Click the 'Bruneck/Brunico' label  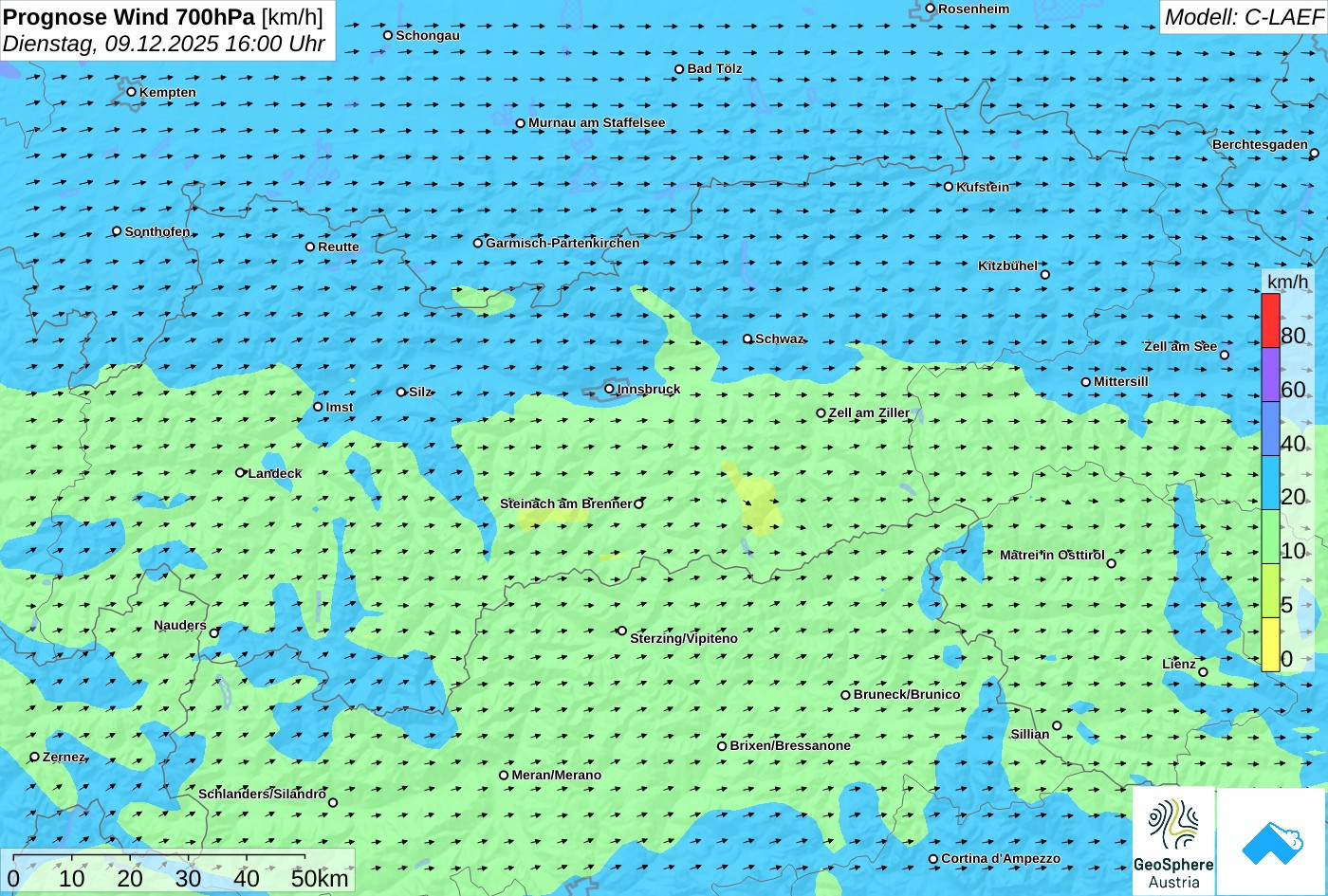click(x=907, y=694)
